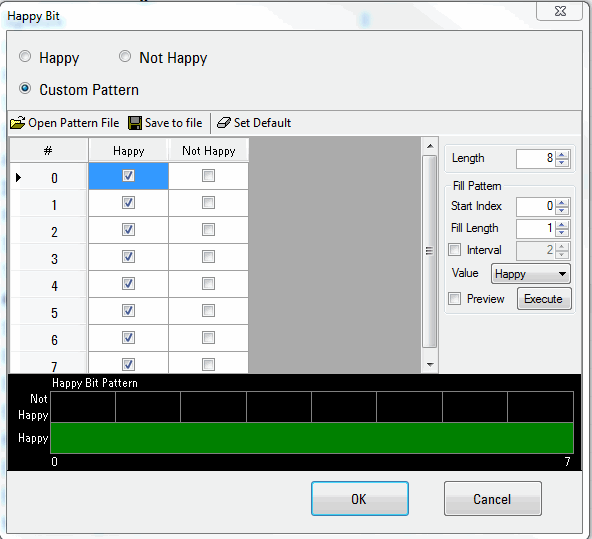
Task: Click the OK button
Action: pos(360,498)
